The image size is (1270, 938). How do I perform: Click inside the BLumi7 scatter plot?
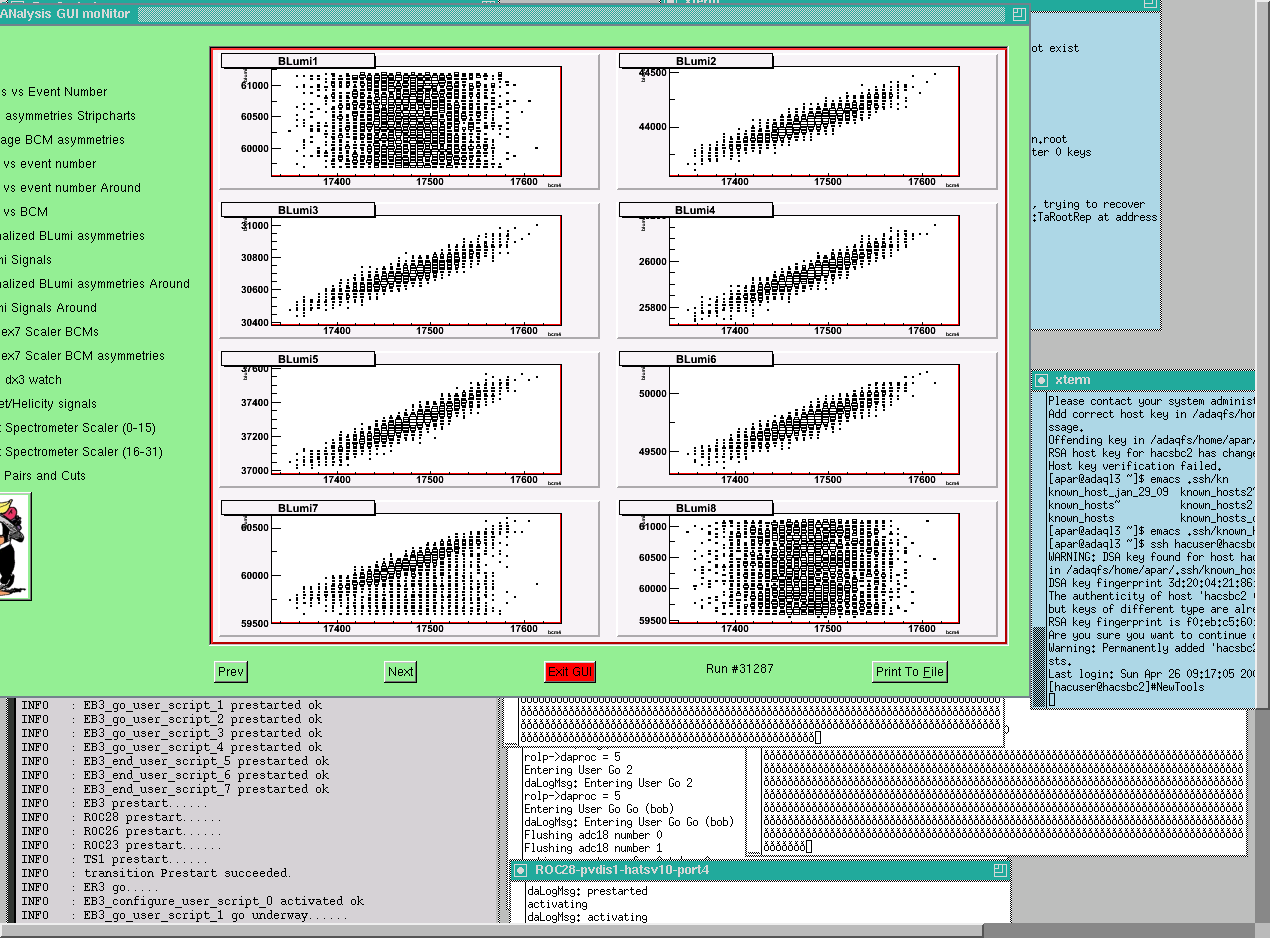pyautogui.click(x=416, y=569)
